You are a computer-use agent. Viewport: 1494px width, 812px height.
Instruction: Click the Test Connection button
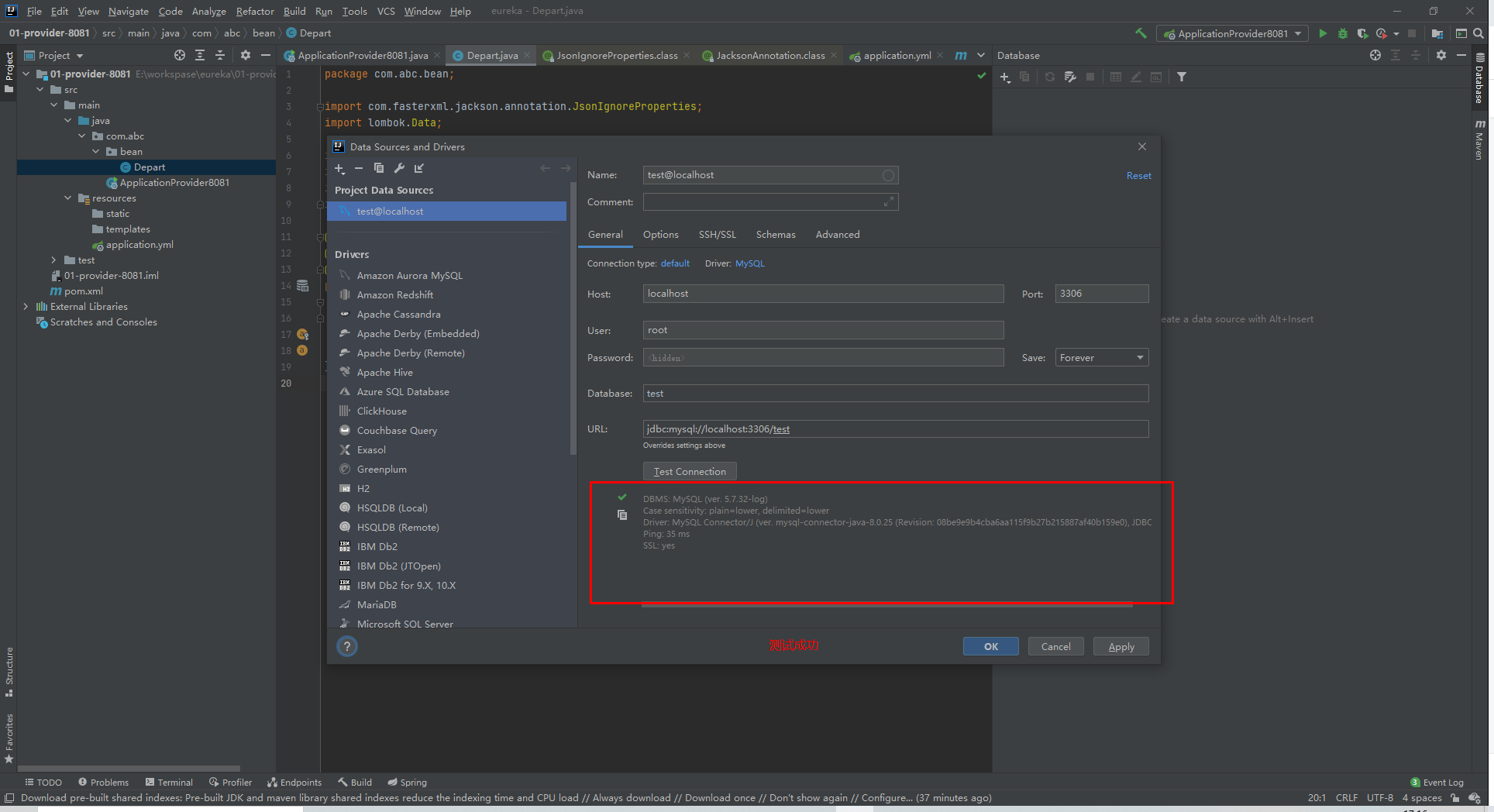[x=690, y=471]
